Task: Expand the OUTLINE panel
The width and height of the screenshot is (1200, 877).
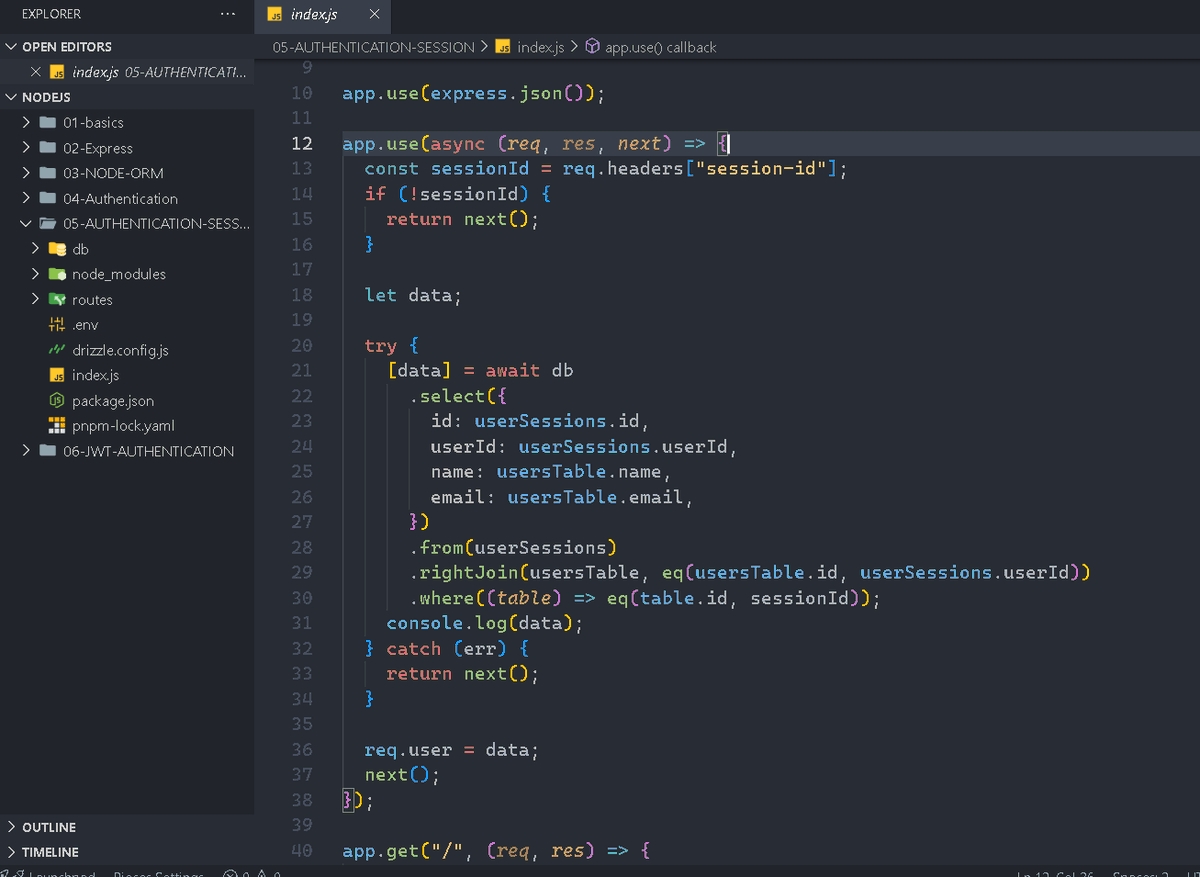Action: [12, 827]
